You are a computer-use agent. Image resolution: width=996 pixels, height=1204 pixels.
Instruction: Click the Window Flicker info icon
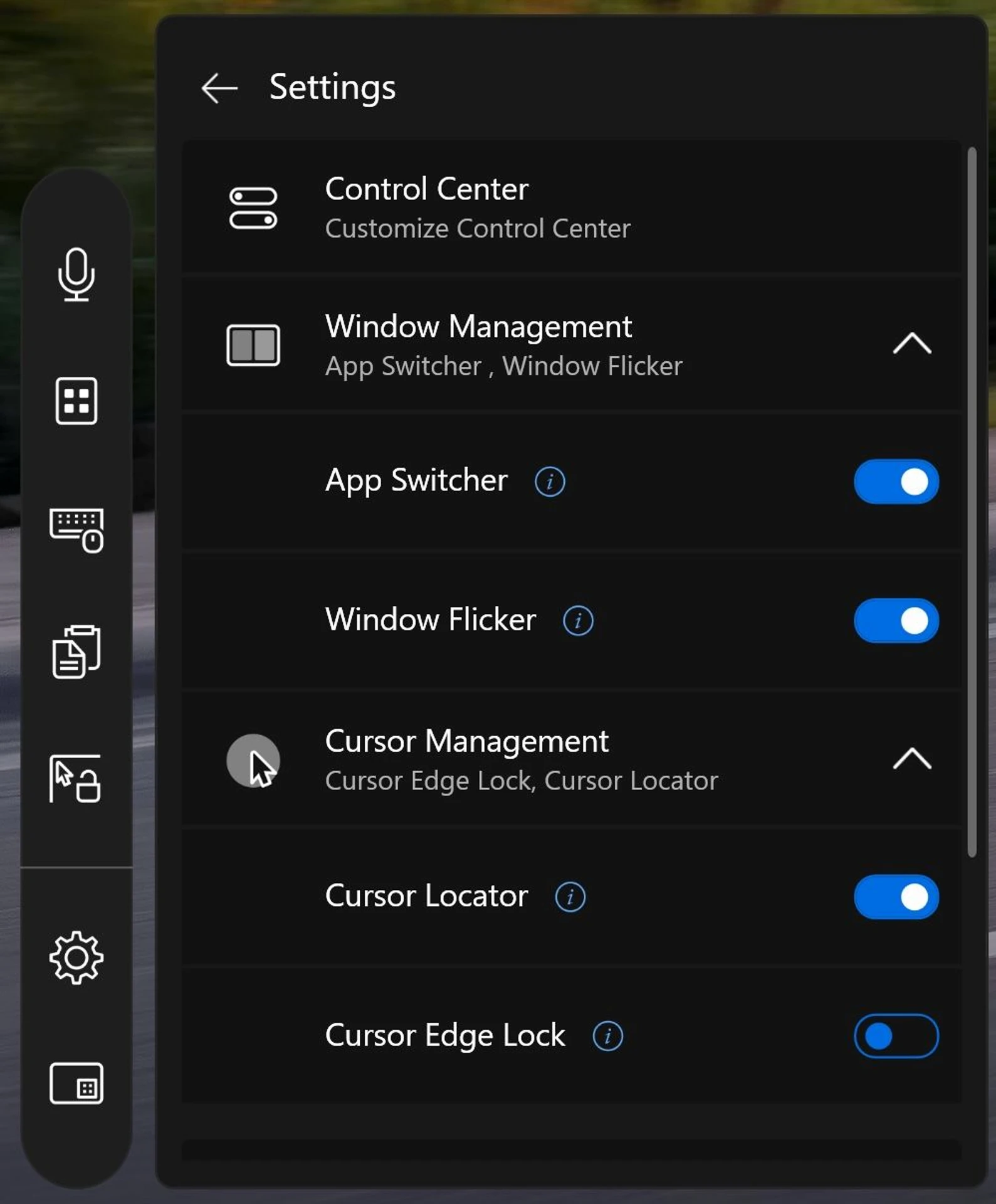point(578,621)
